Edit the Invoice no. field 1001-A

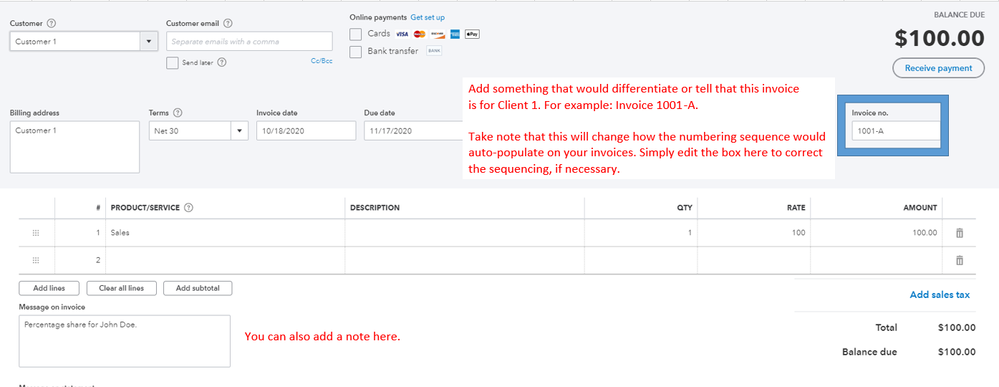click(896, 131)
